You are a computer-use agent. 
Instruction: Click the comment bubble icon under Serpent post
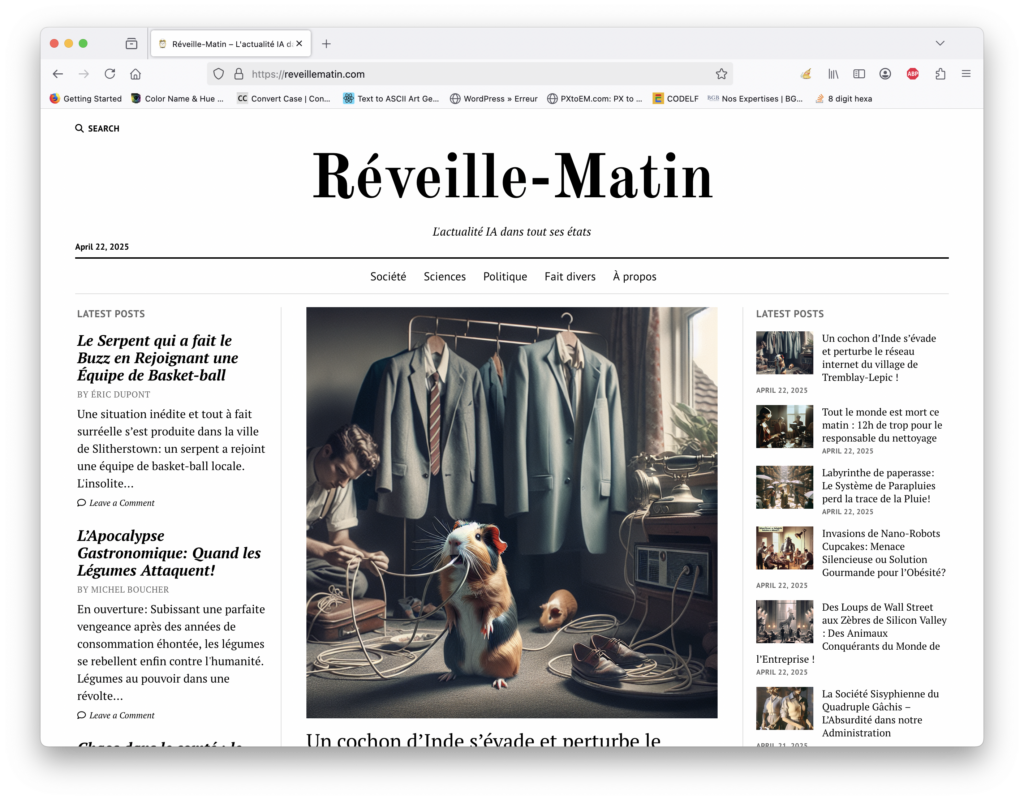81,503
